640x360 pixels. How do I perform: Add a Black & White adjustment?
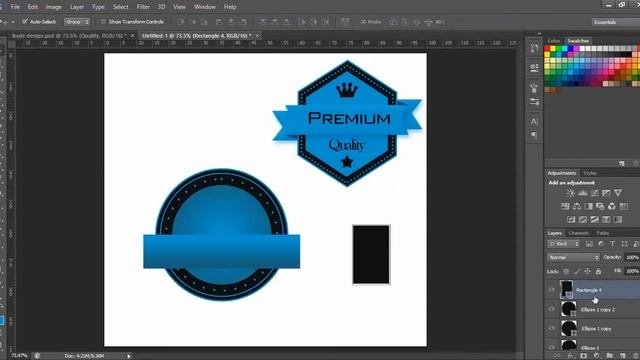[589, 206]
